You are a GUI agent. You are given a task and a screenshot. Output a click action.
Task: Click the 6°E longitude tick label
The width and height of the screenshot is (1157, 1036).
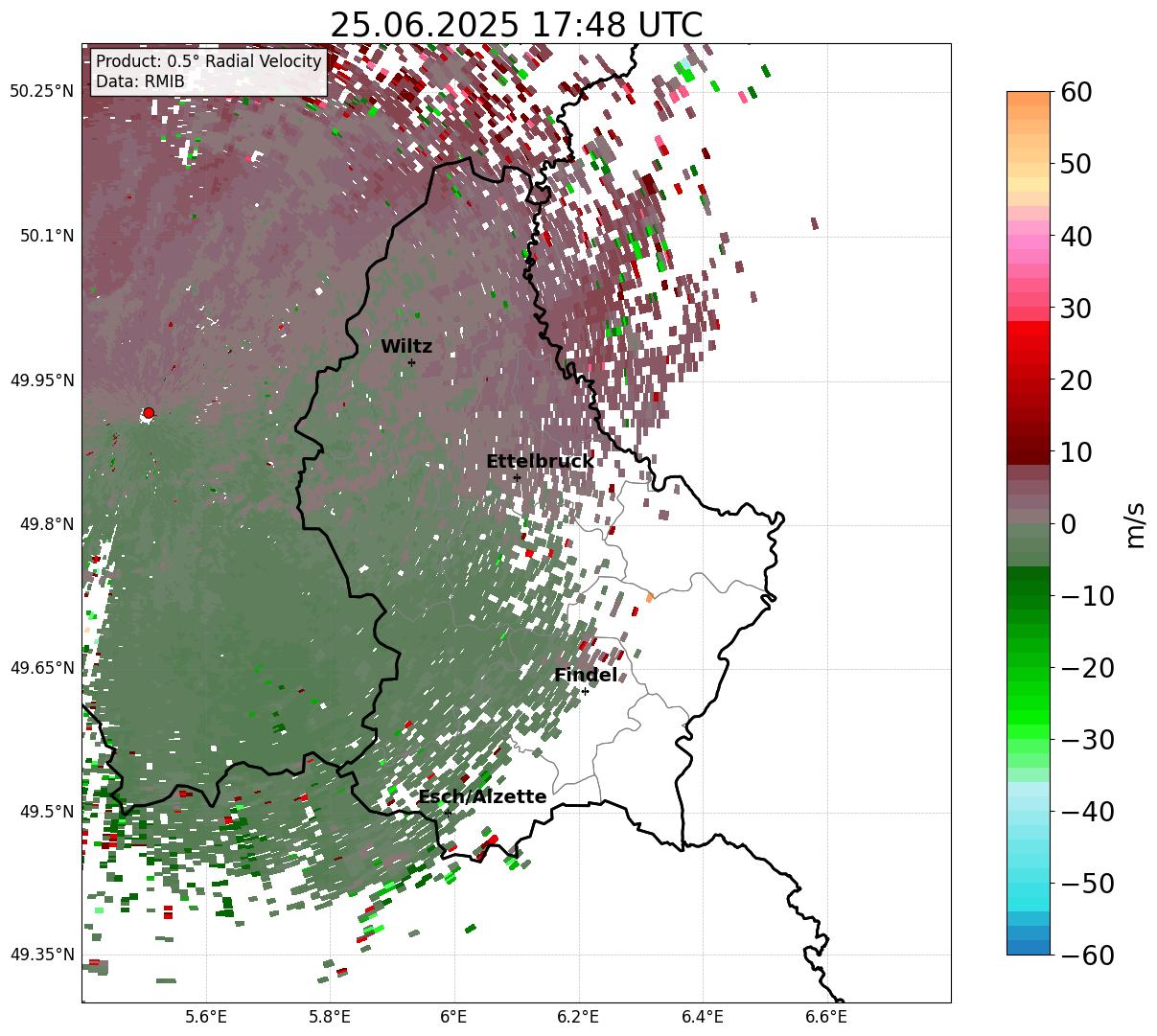[453, 1018]
